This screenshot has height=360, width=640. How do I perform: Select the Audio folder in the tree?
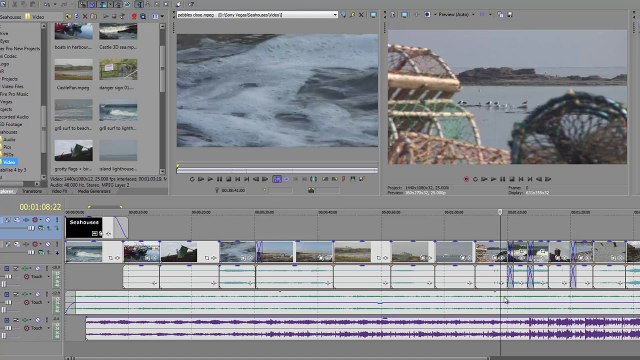pos(9,140)
